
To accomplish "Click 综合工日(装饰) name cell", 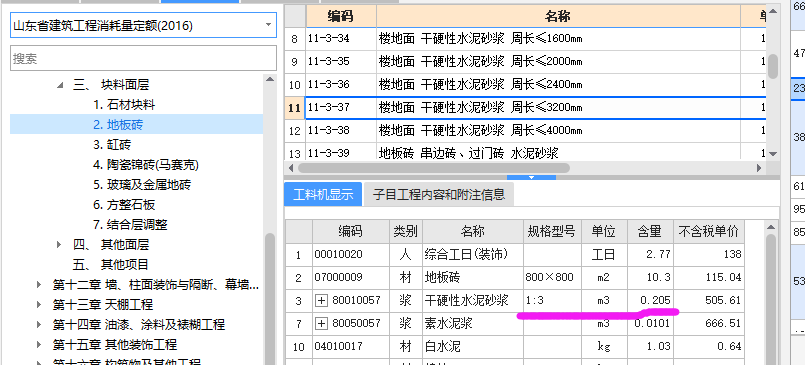I will click(x=473, y=254).
